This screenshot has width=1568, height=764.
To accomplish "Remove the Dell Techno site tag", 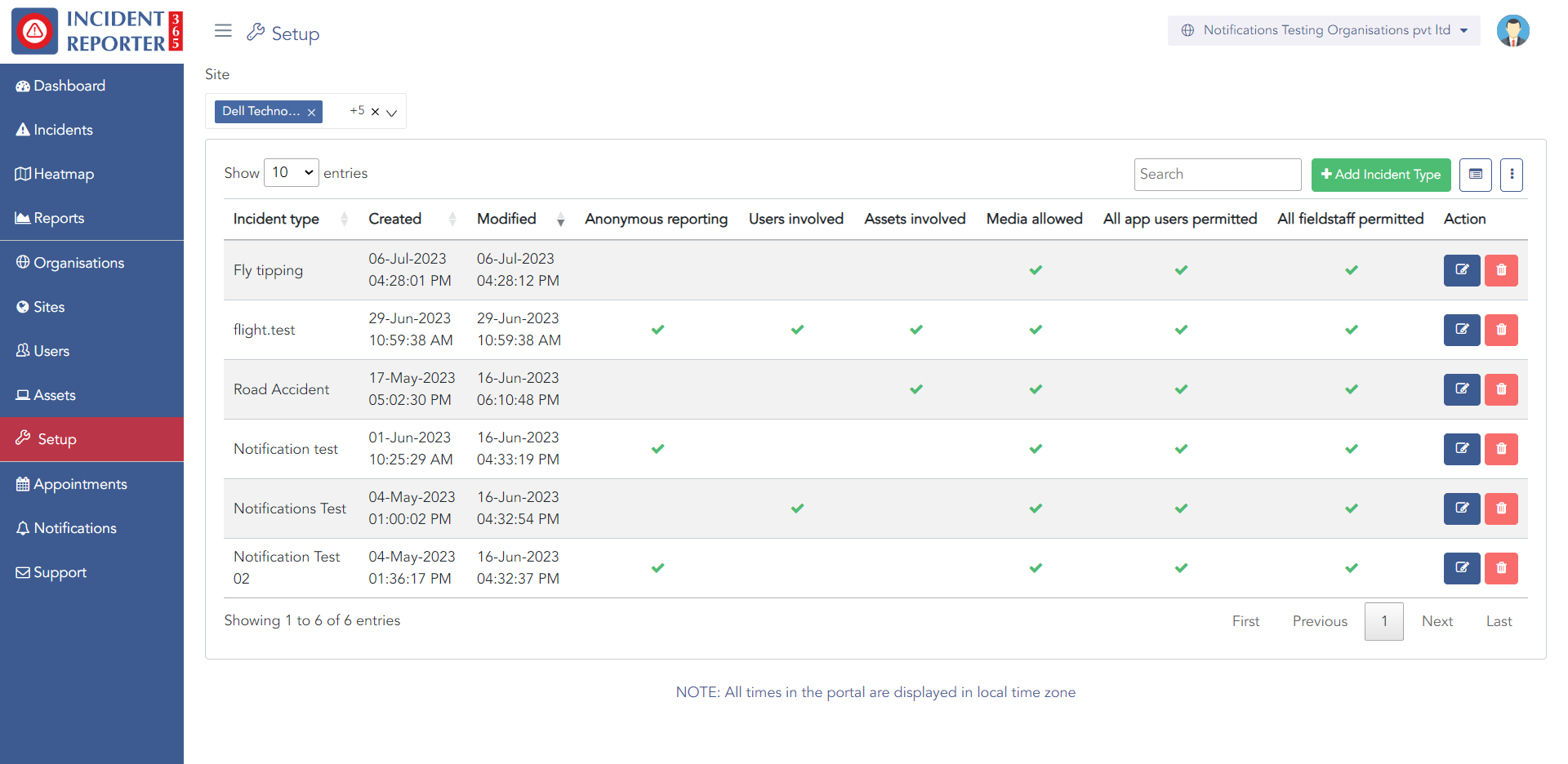I will click(x=311, y=113).
